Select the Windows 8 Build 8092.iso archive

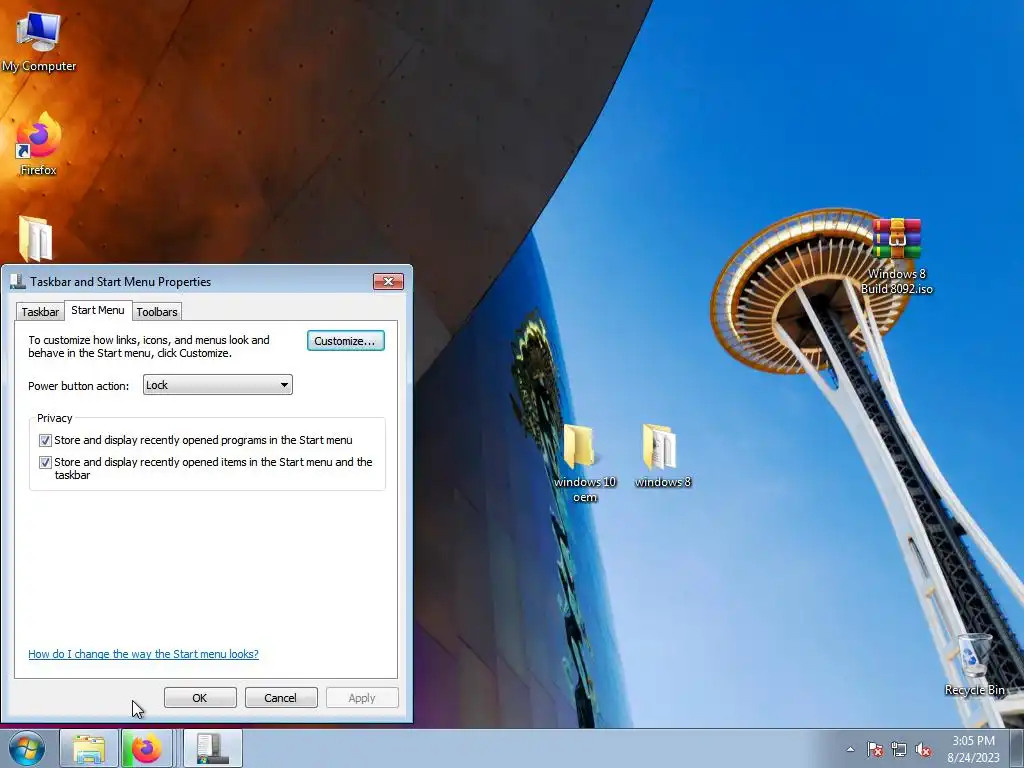(897, 256)
